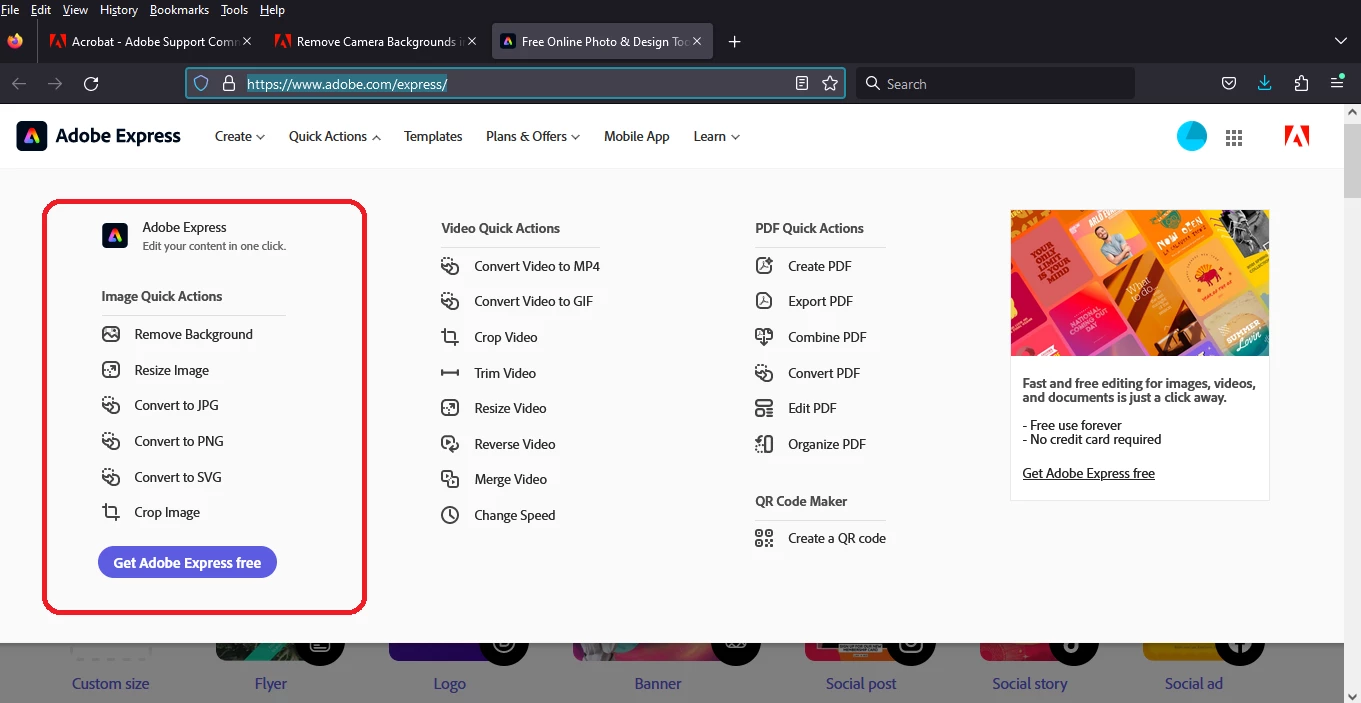
Task: Open the Templates nav link
Action: [x=433, y=136]
